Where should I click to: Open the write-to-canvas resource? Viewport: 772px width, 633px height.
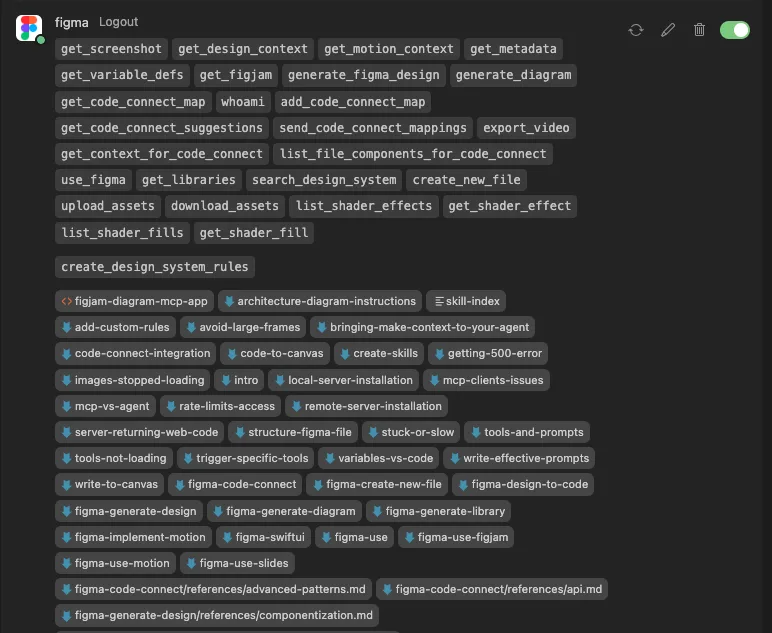pos(109,485)
